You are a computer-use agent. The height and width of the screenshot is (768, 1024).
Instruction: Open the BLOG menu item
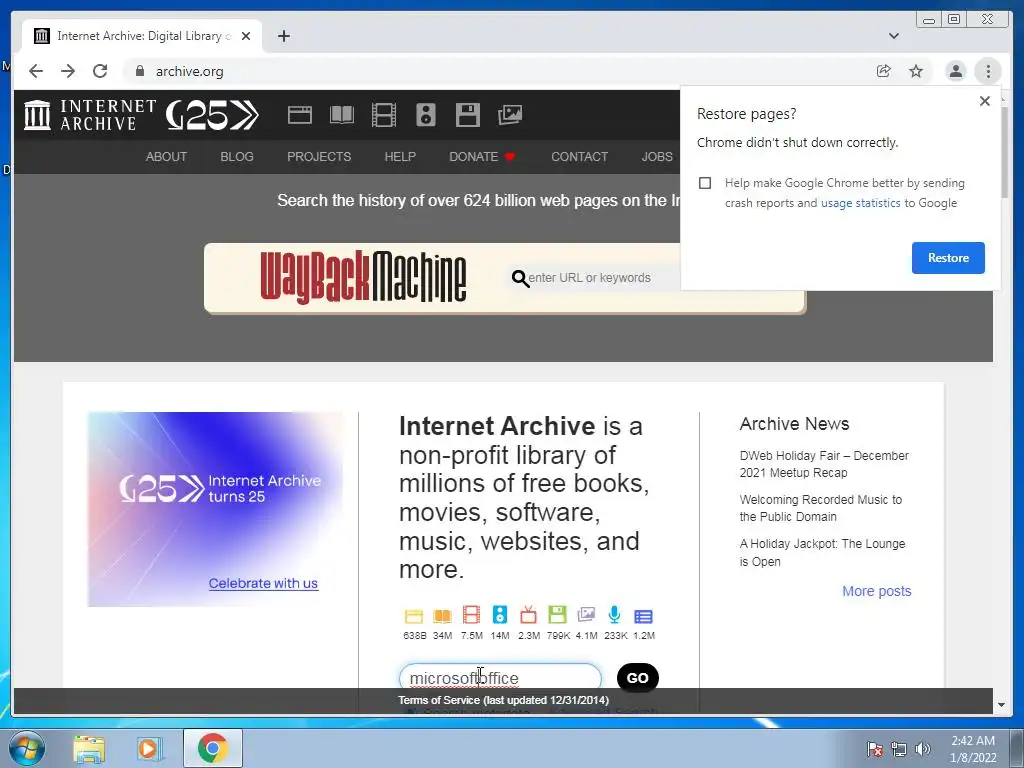coord(237,157)
